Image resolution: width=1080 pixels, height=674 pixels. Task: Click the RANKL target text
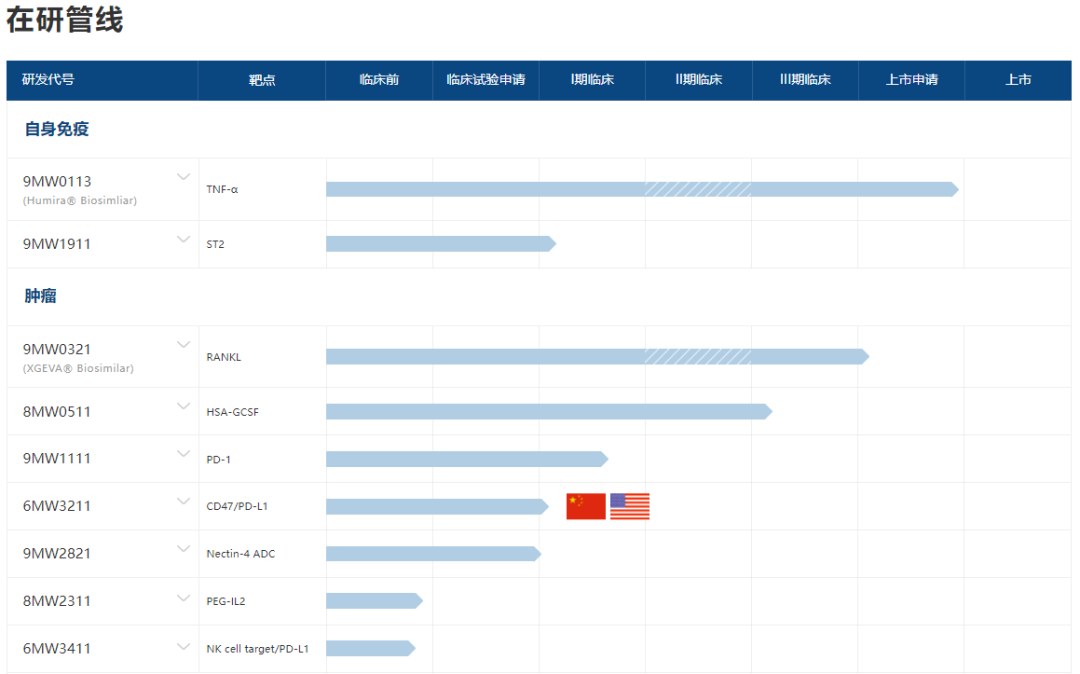point(224,357)
